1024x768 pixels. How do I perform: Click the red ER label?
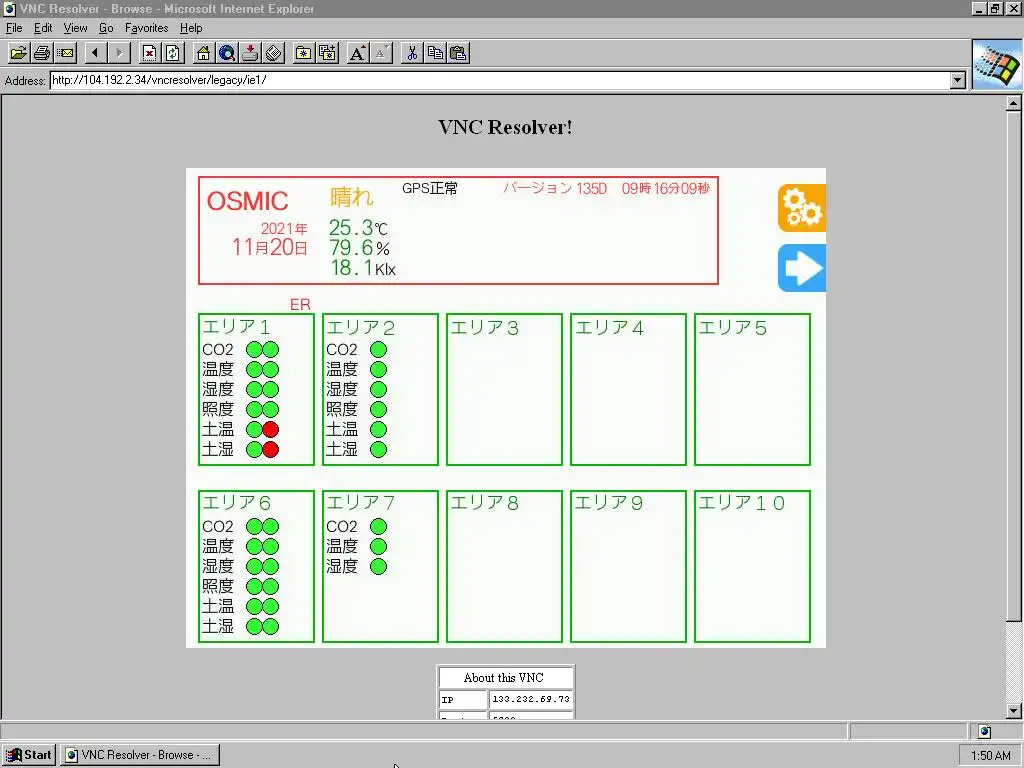[300, 305]
